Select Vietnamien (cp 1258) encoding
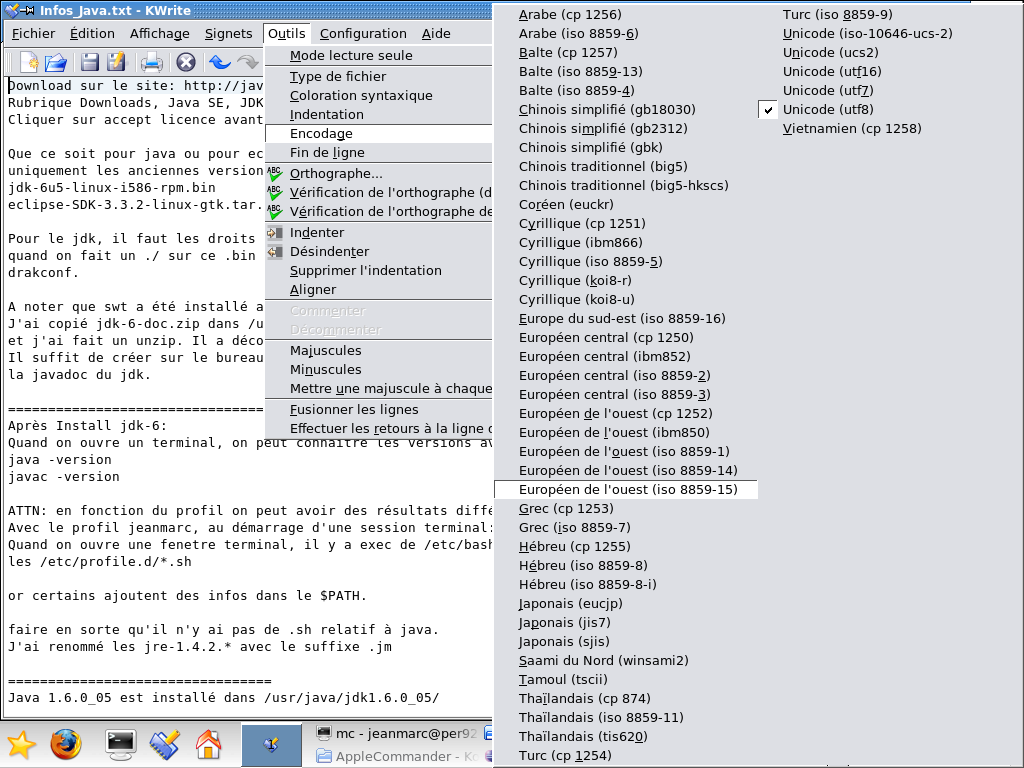The width and height of the screenshot is (1024, 768). coord(889,128)
